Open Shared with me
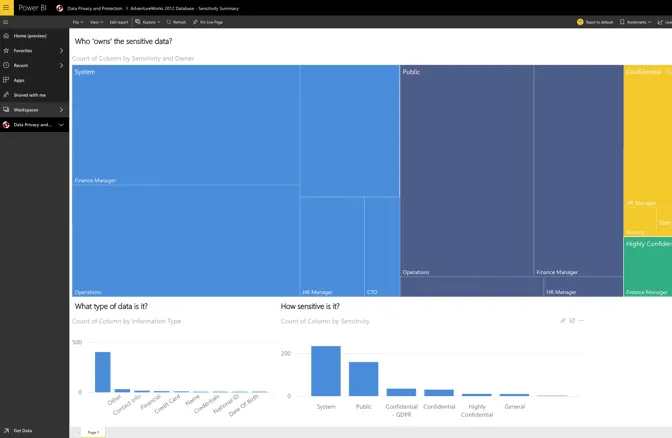This screenshot has width=672, height=438. click(x=30, y=94)
